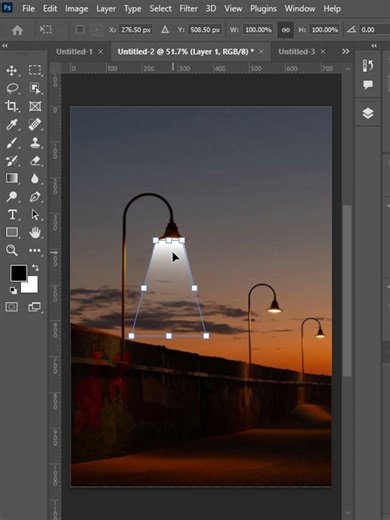
Task: Select the Spot Healing Brush tool
Action: pos(35,124)
